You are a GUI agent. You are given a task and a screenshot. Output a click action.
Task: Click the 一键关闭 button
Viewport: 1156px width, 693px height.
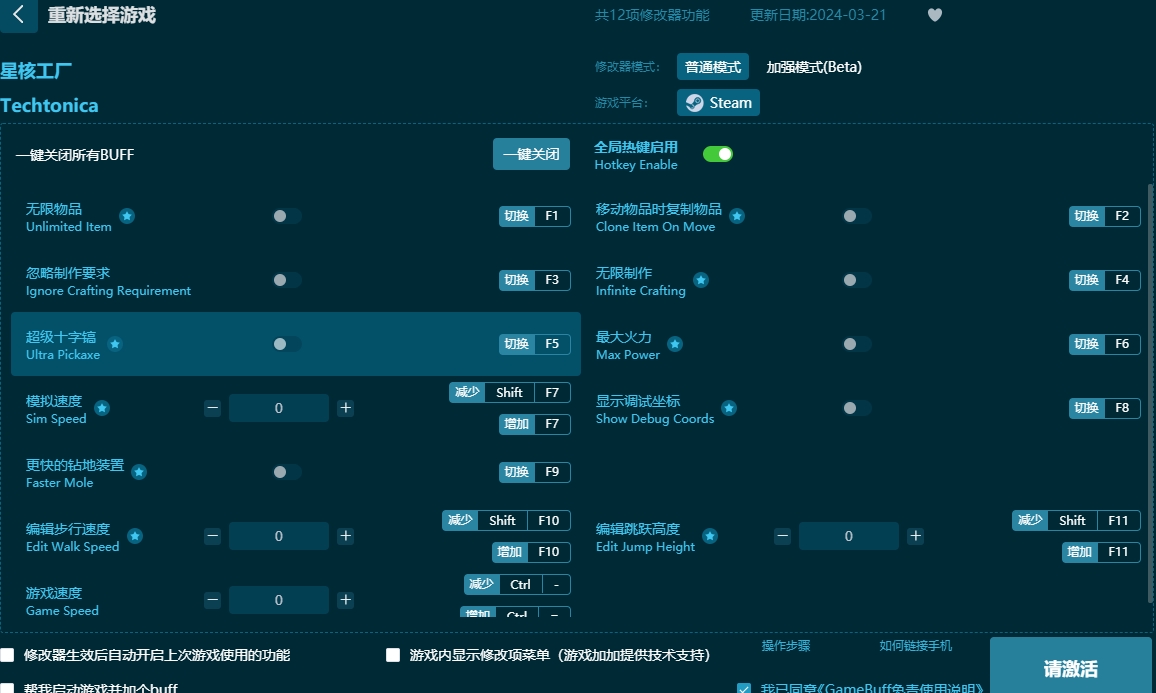click(x=531, y=154)
